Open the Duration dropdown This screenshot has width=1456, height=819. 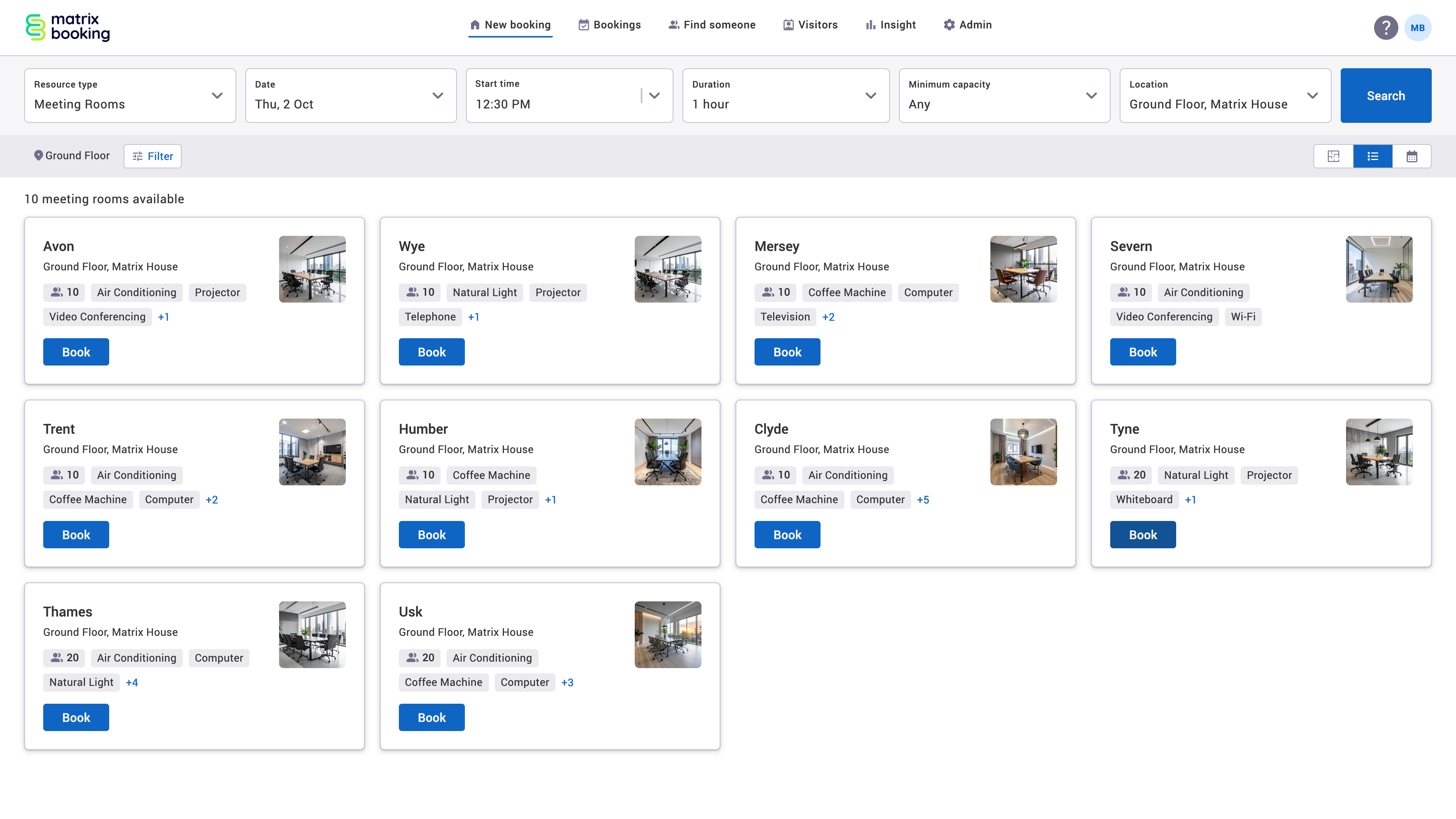pyautogui.click(x=785, y=96)
